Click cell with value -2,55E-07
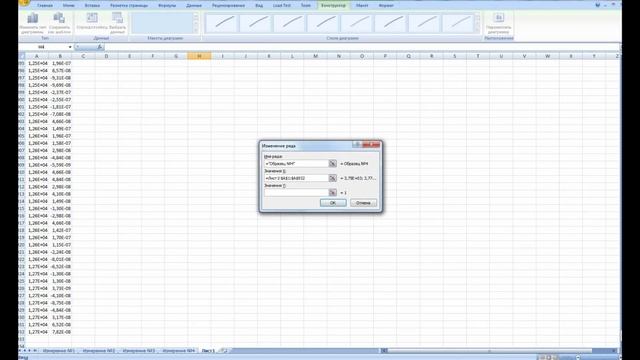The height and width of the screenshot is (360, 640). [x=60, y=100]
